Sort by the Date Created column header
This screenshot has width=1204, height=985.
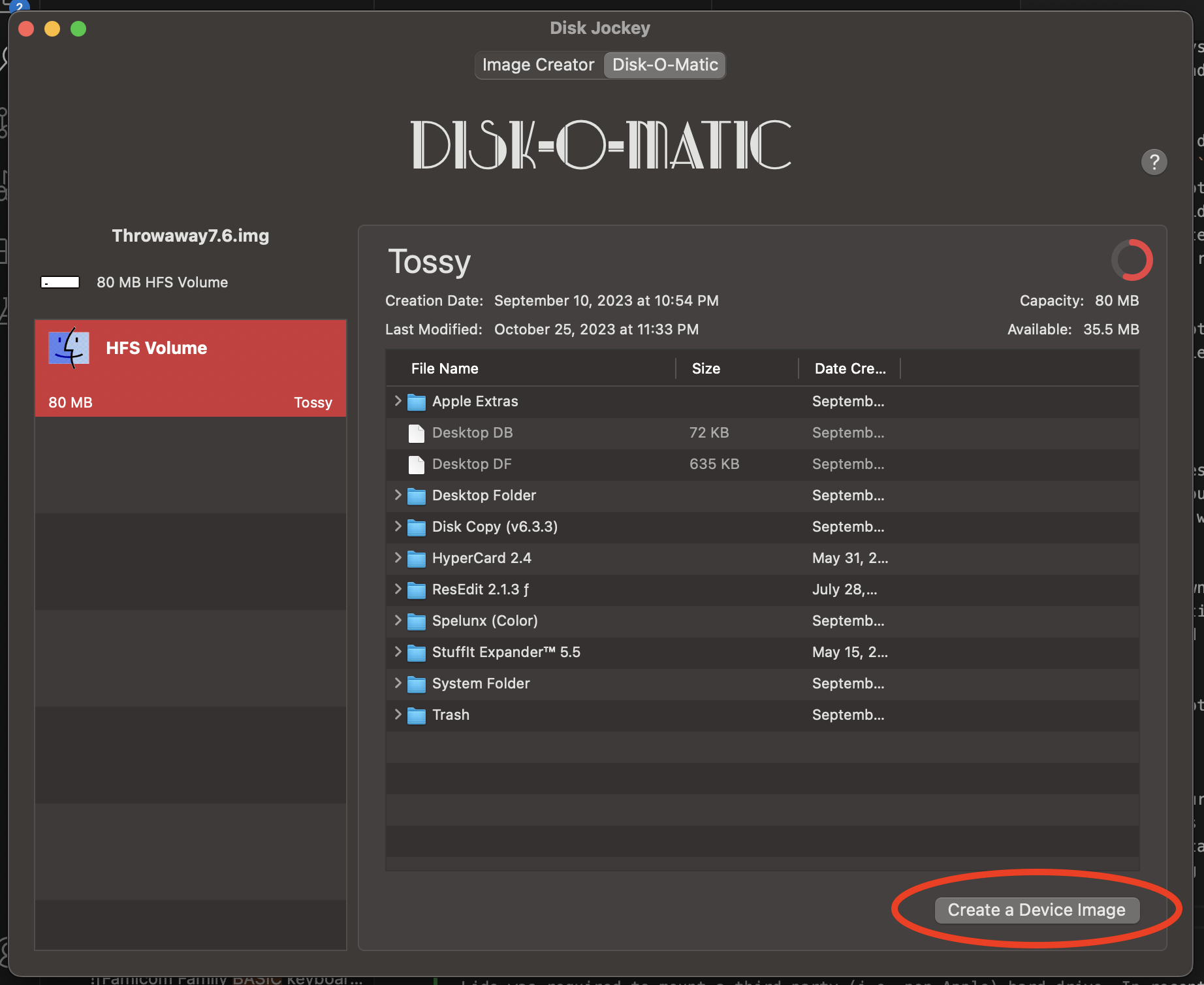pyautogui.click(x=849, y=368)
